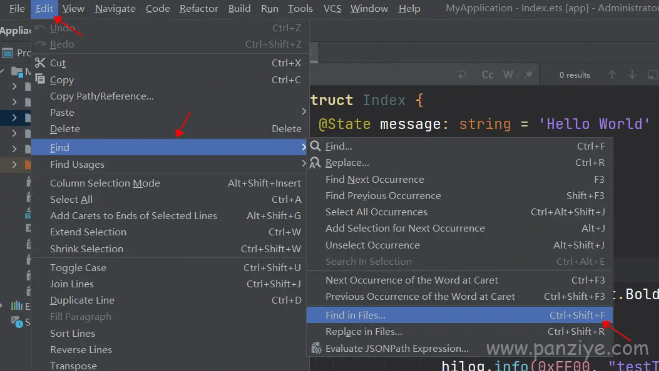Viewport: 659px width, 371px height.
Task: Toggle Match Case (Cc) in search bar
Action: coord(487,75)
